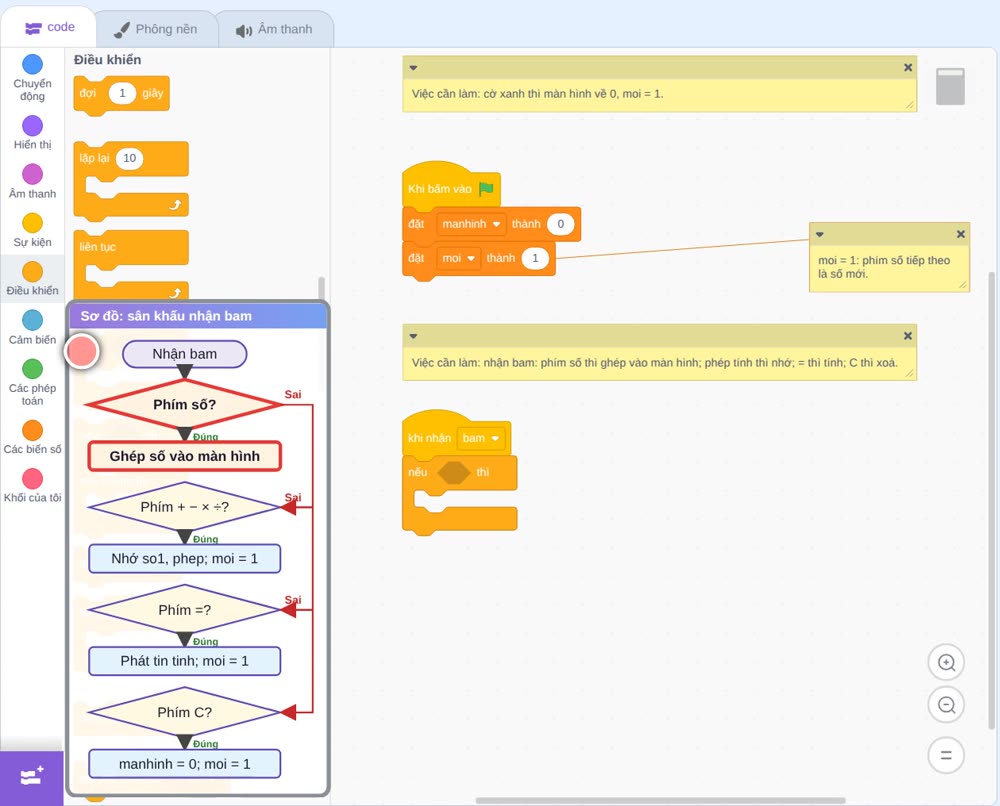Switch to the Âm thanh tab
The height and width of the screenshot is (806, 1000).
pos(275,29)
